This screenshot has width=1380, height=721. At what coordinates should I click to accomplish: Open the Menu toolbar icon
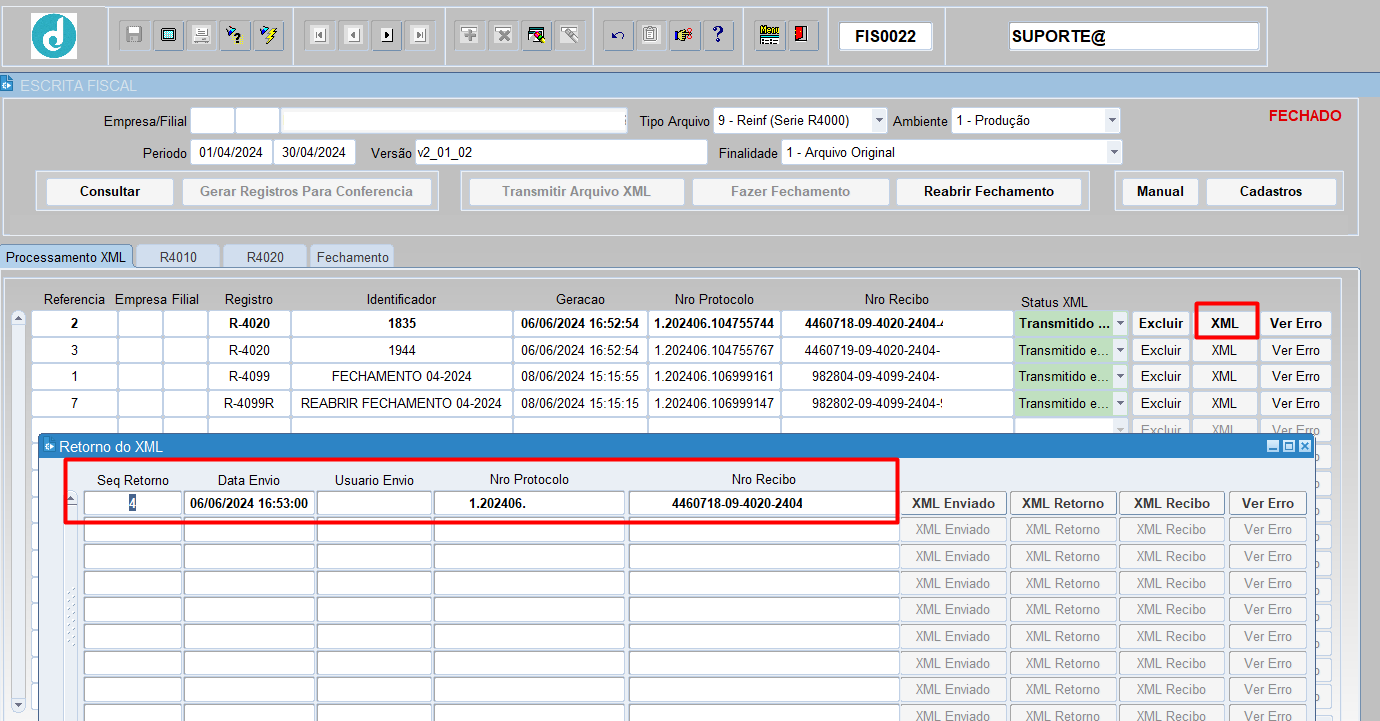[x=770, y=36]
